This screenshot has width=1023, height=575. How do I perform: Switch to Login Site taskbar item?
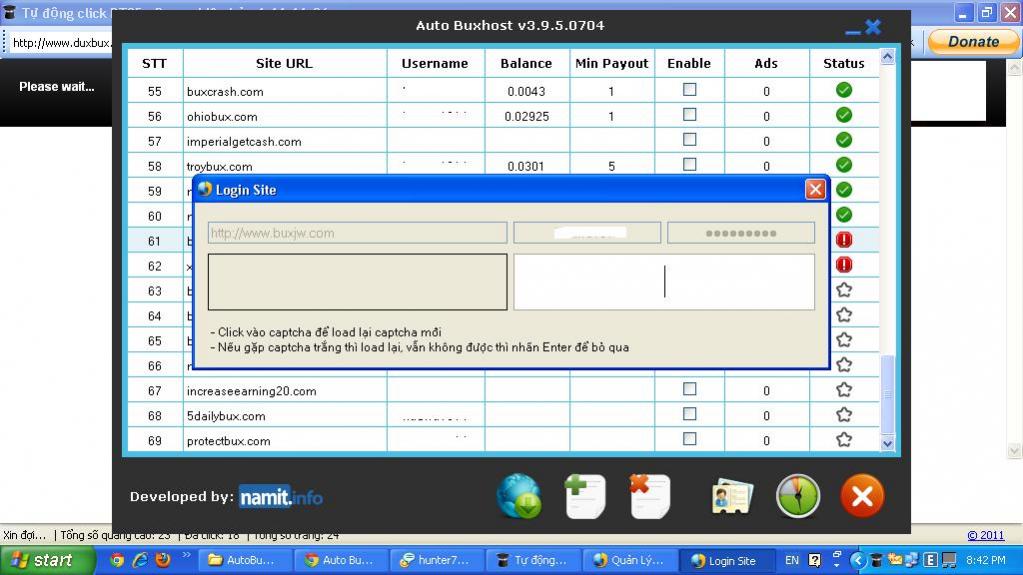pyautogui.click(x=725, y=560)
